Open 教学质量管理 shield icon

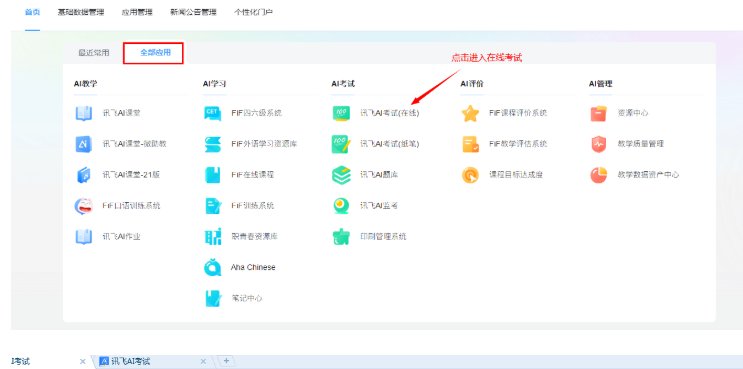(599, 144)
